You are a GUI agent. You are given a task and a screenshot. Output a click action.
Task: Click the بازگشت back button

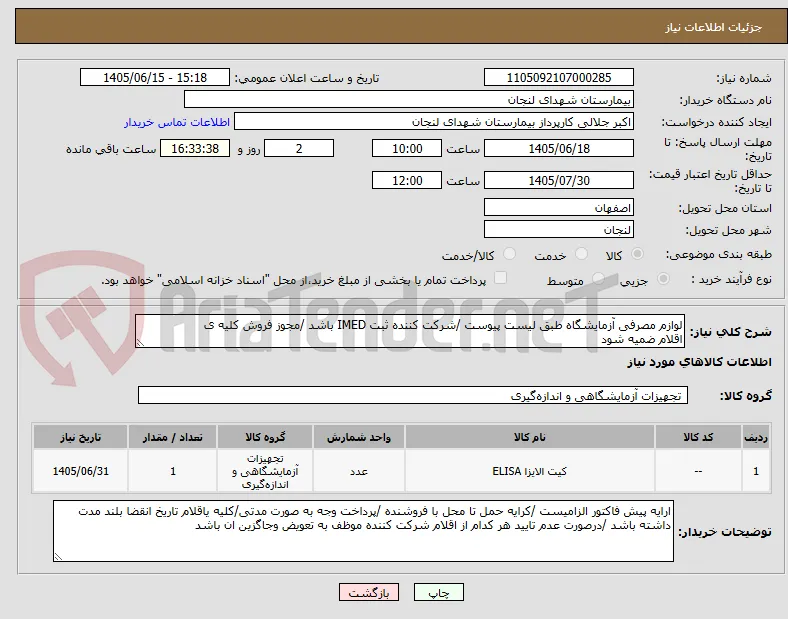click(x=369, y=592)
